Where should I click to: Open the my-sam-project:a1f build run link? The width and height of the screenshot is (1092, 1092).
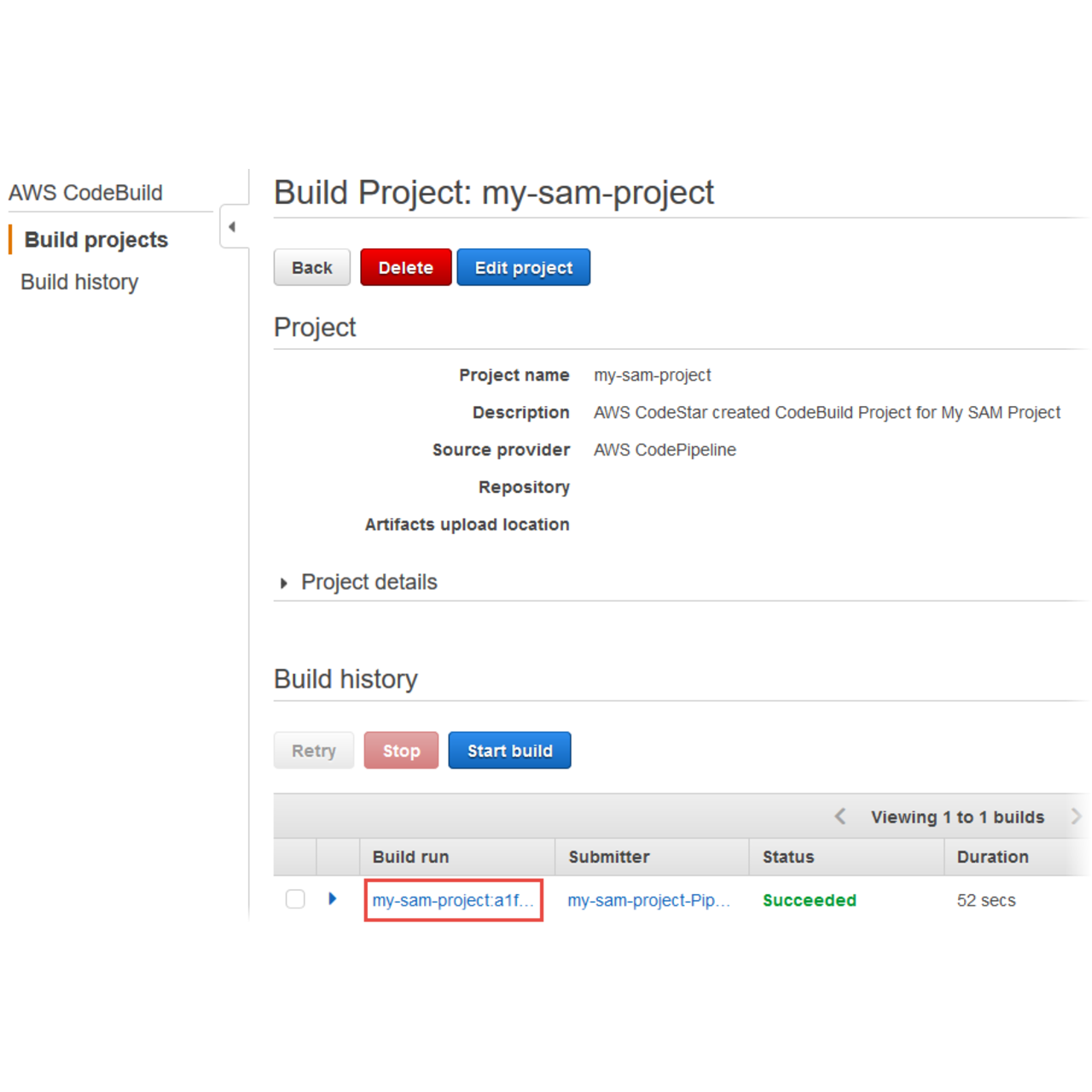pos(453,899)
